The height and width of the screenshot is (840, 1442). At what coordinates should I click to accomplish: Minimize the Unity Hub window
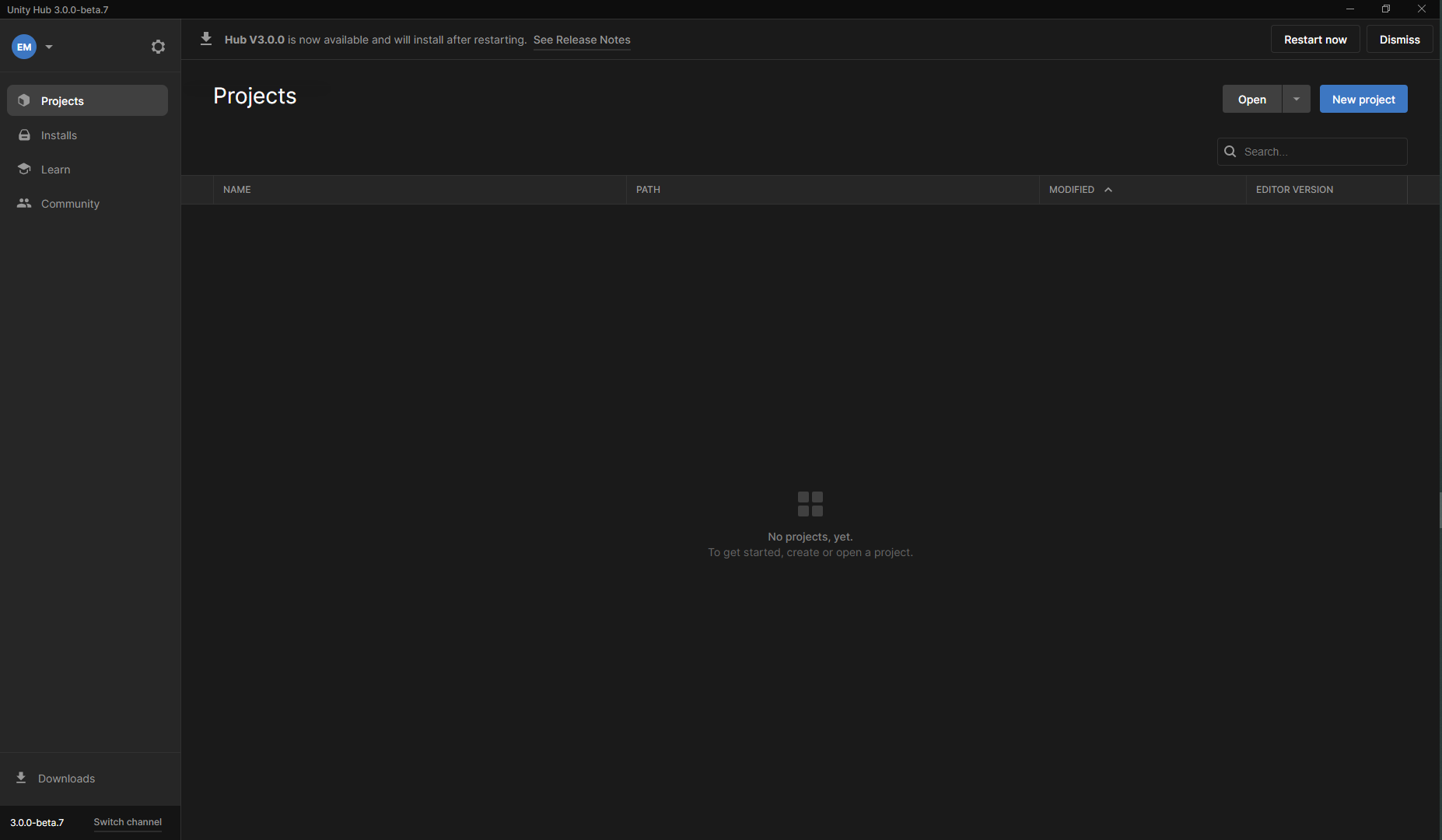(1350, 9)
